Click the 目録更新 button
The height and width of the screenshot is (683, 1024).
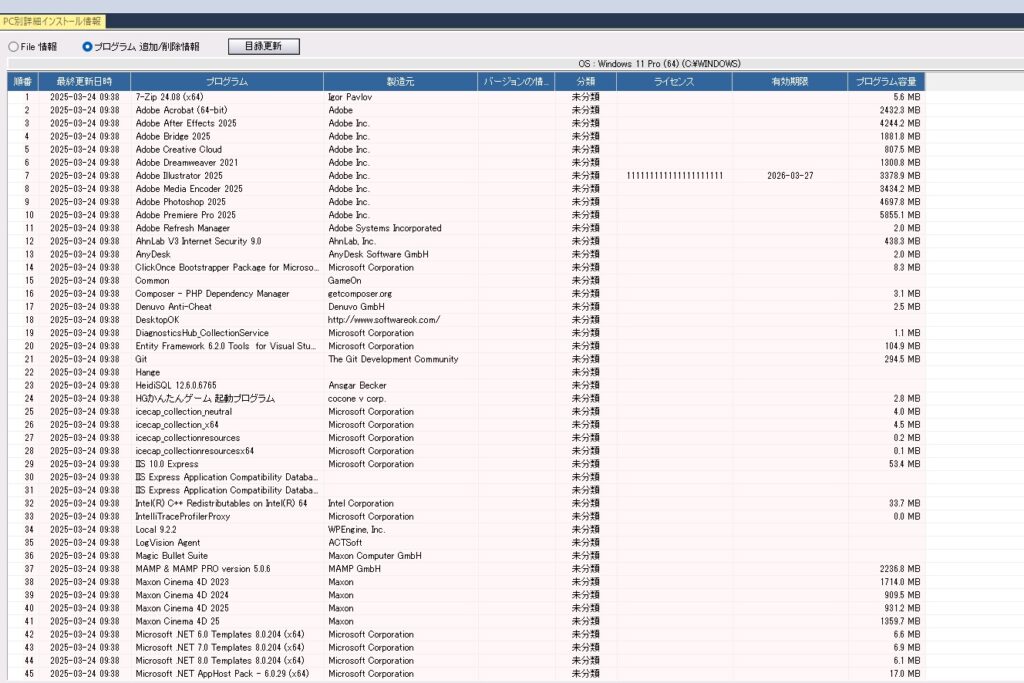(x=264, y=46)
